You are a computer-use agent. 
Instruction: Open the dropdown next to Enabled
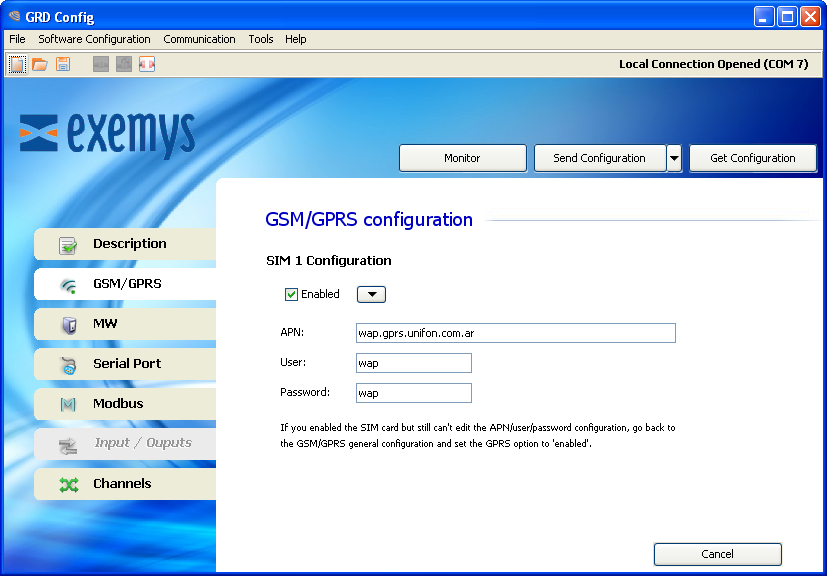click(x=371, y=294)
